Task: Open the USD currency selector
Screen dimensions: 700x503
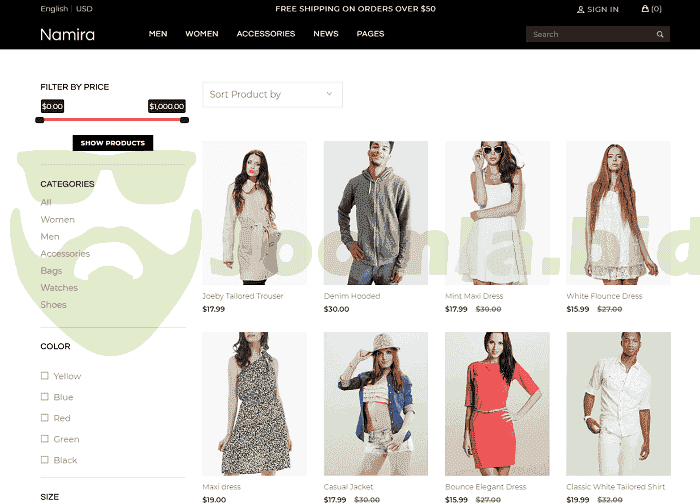Action: click(x=84, y=9)
